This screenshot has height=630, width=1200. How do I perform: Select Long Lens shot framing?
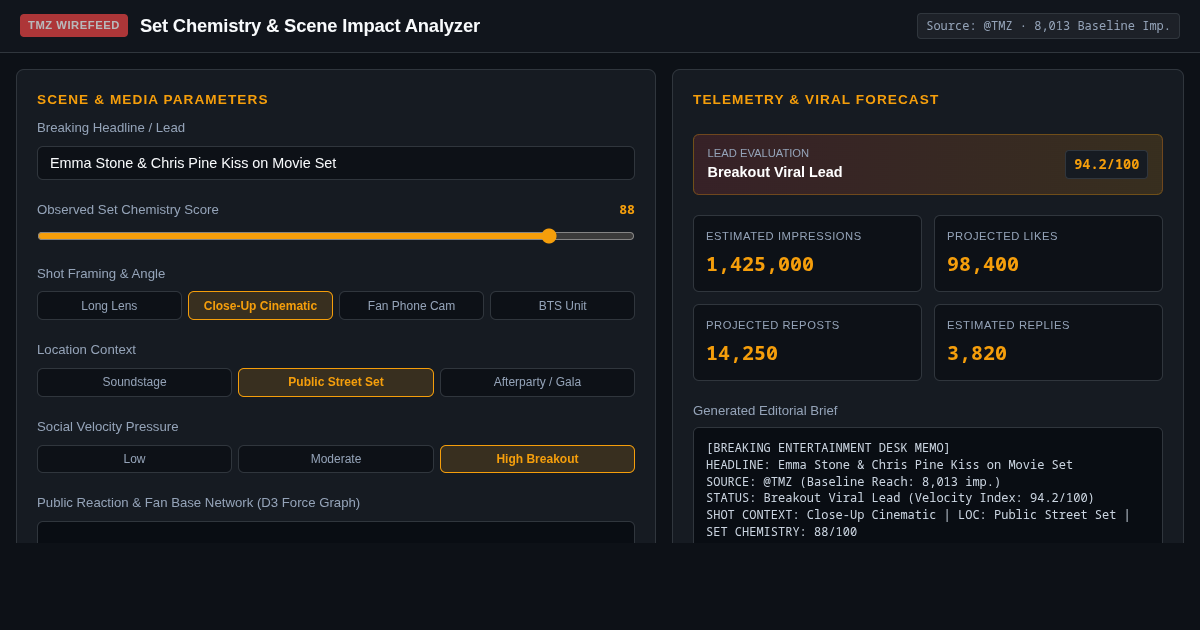pyautogui.click(x=109, y=306)
